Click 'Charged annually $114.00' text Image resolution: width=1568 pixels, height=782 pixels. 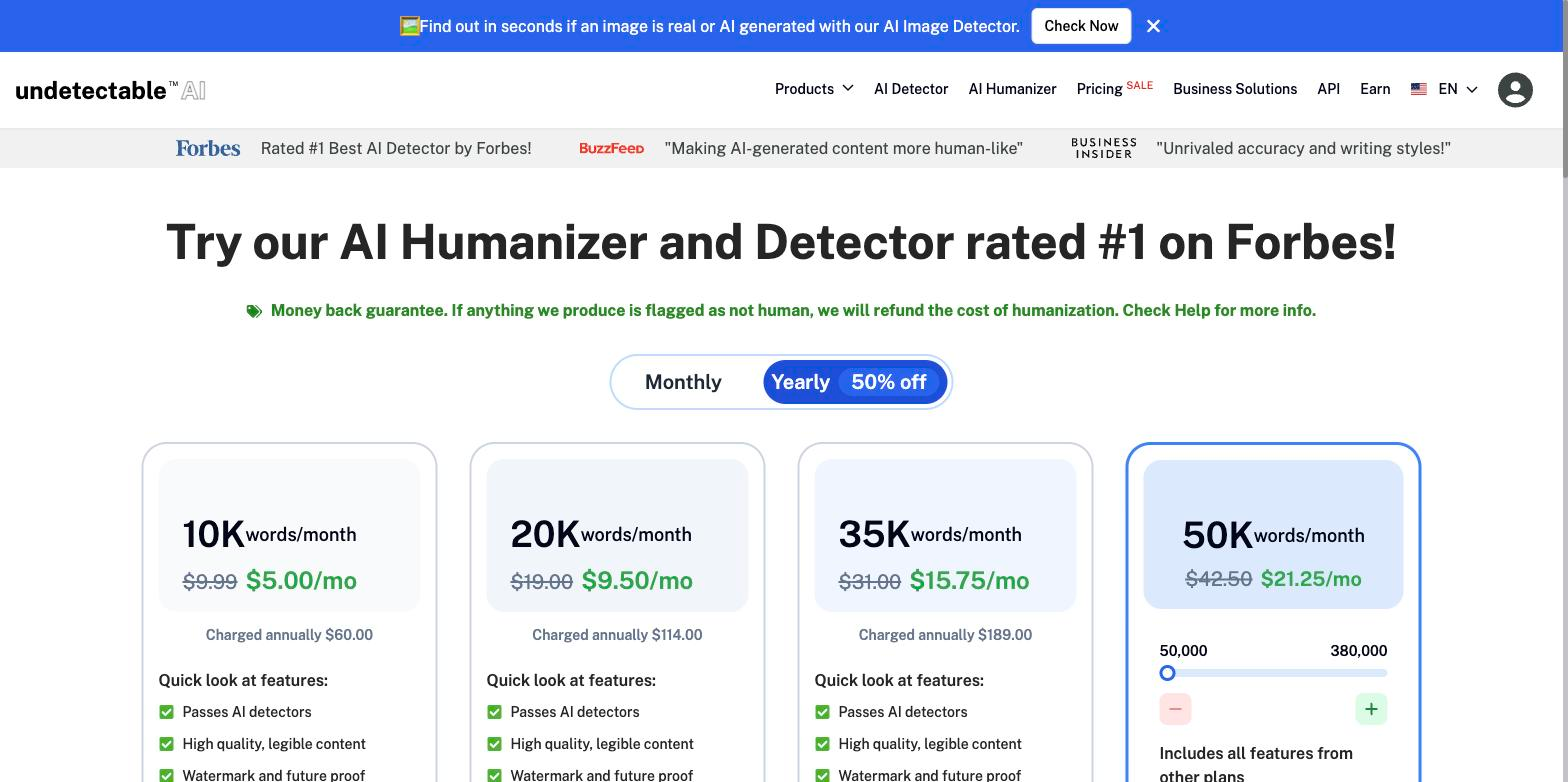click(x=617, y=635)
